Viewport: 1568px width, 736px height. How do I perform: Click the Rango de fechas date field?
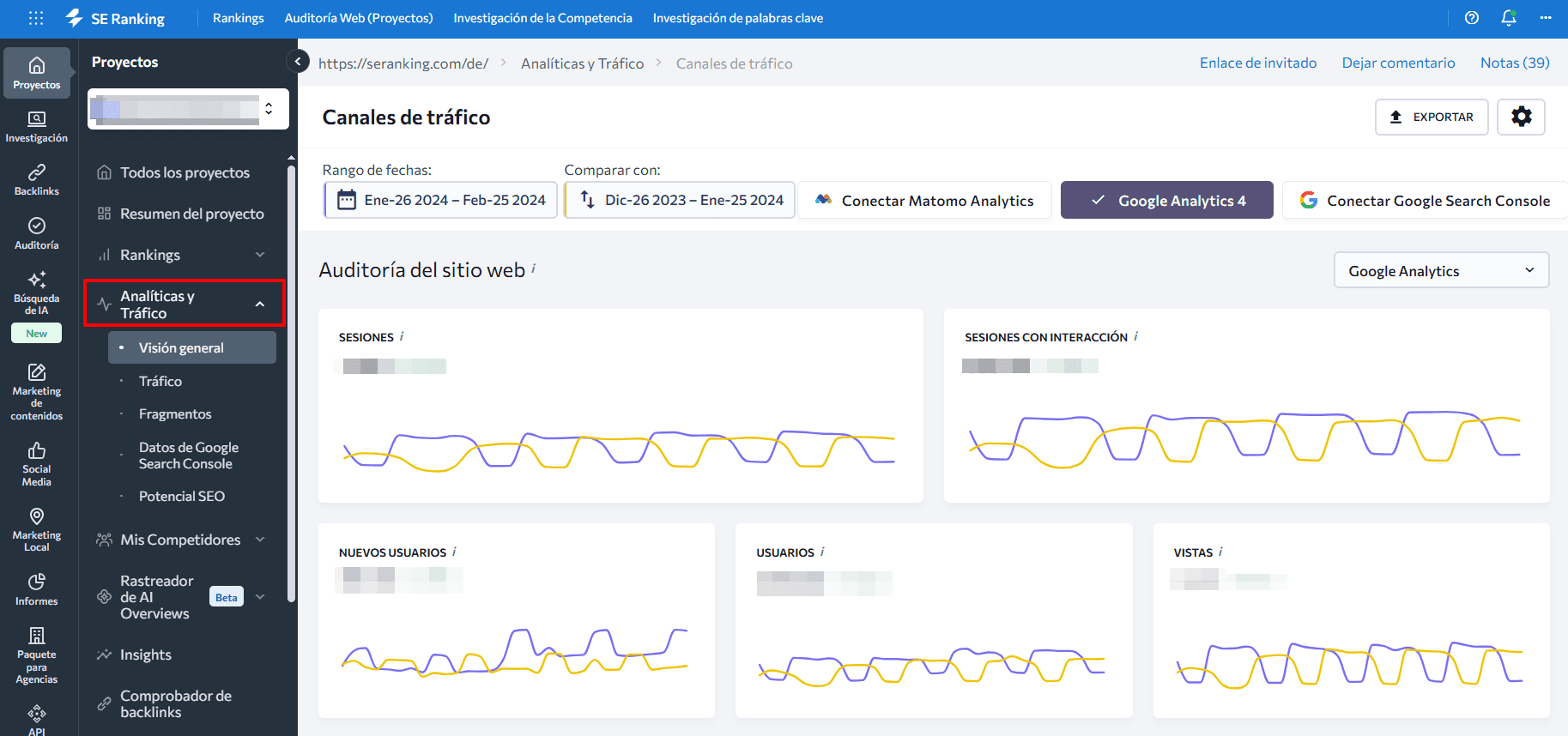(441, 200)
